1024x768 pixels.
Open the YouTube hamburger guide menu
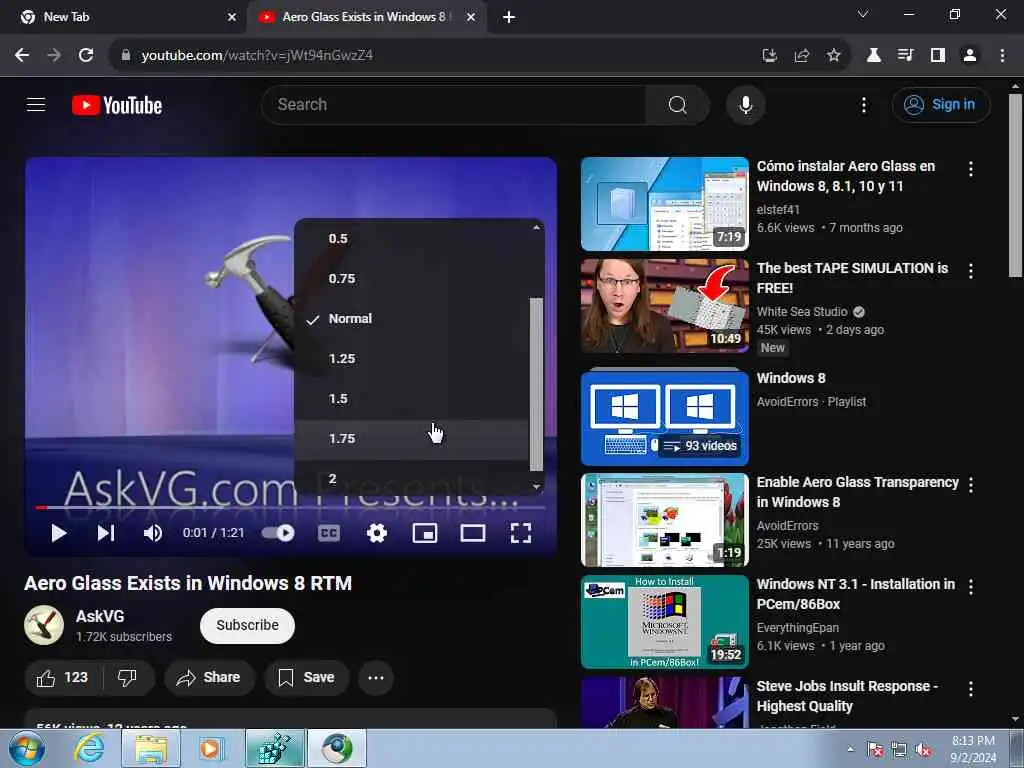coord(36,104)
